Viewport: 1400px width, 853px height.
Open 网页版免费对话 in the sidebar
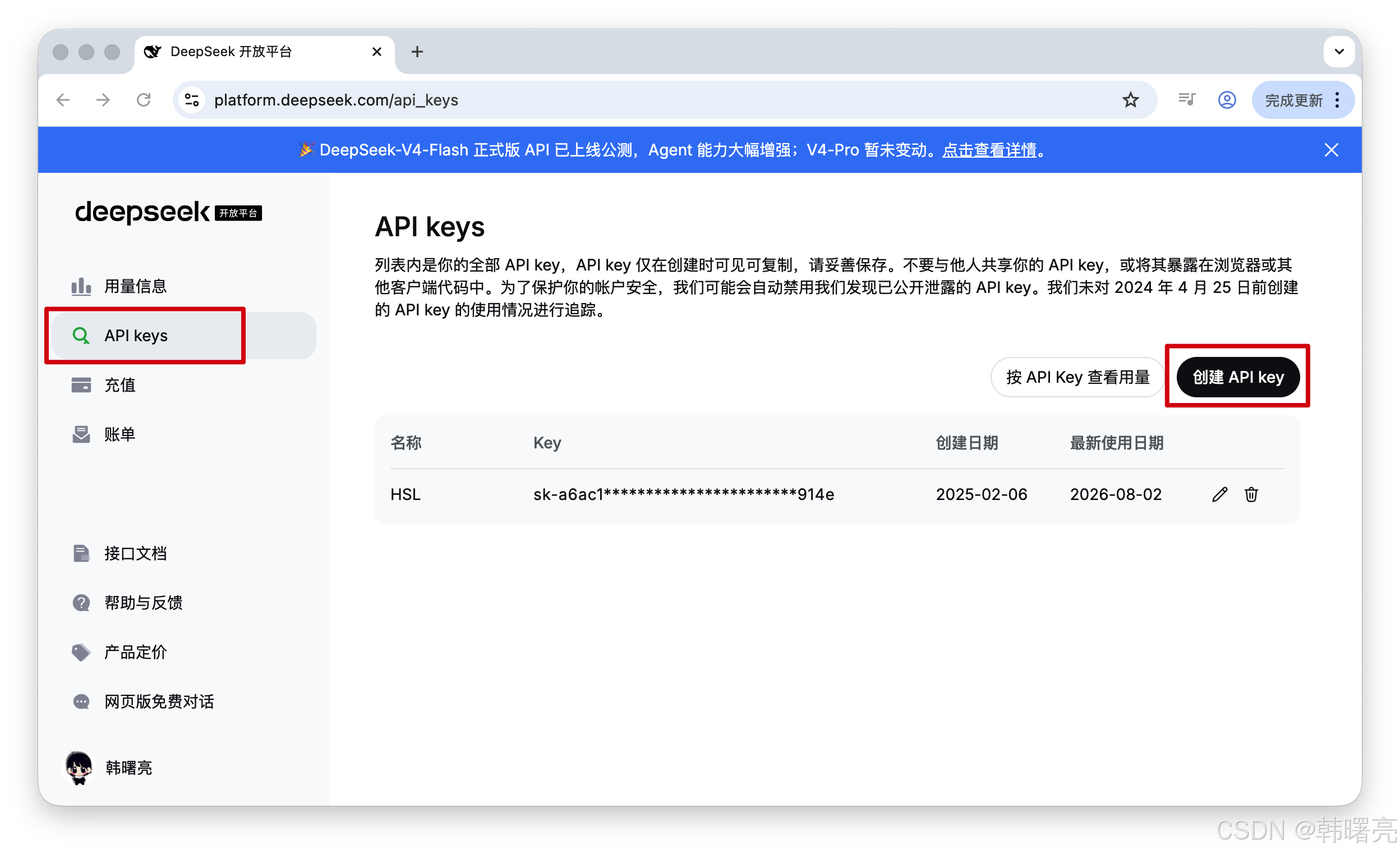click(x=159, y=701)
